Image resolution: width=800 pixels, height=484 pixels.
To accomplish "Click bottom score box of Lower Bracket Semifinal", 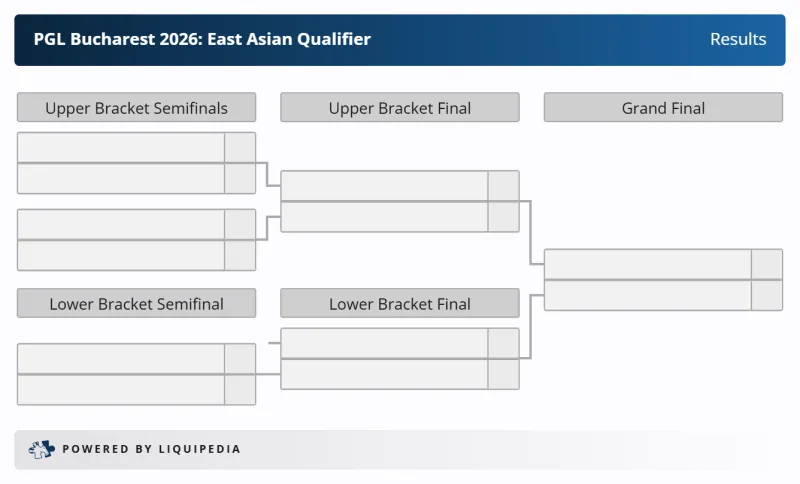I will click(240, 390).
